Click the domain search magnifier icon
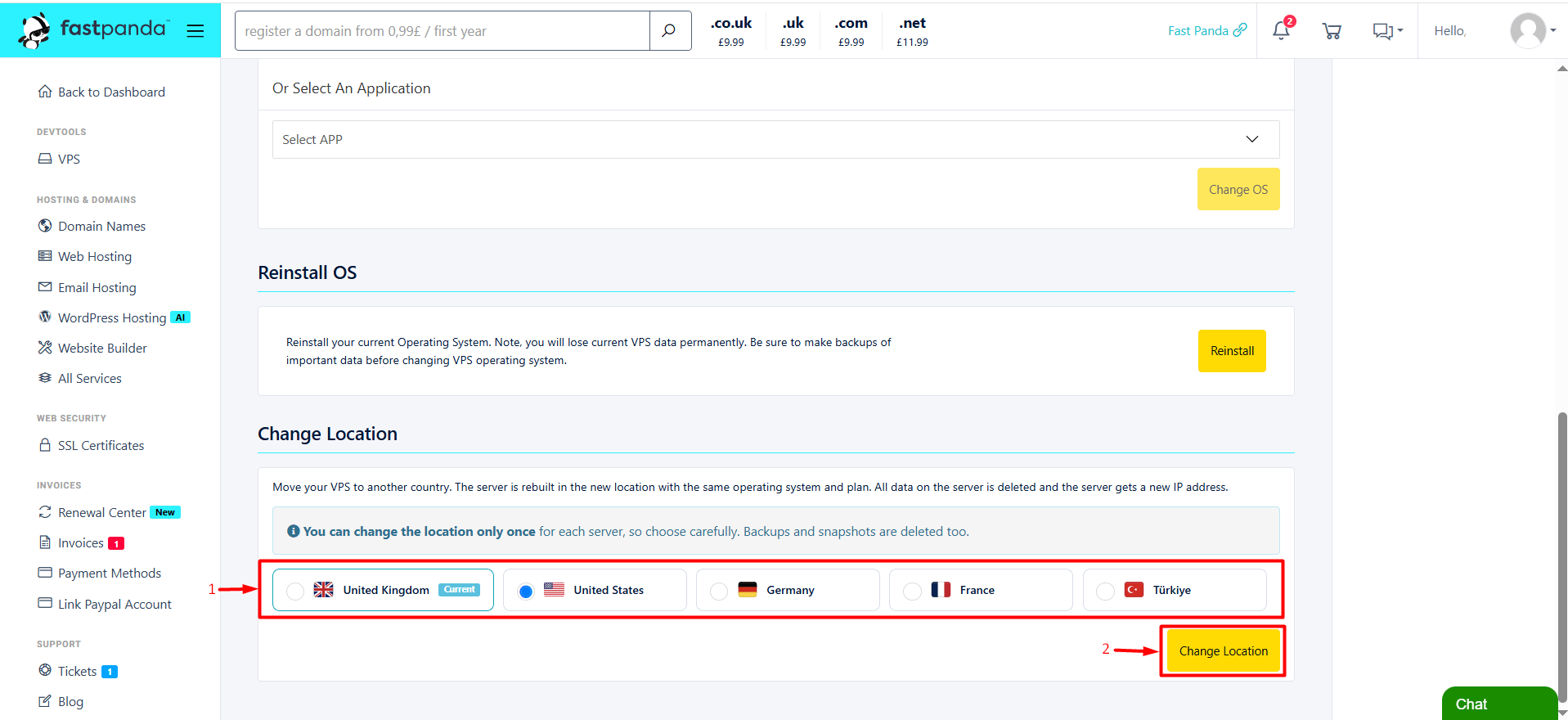Screen dimensions: 1568x720 coord(669,31)
